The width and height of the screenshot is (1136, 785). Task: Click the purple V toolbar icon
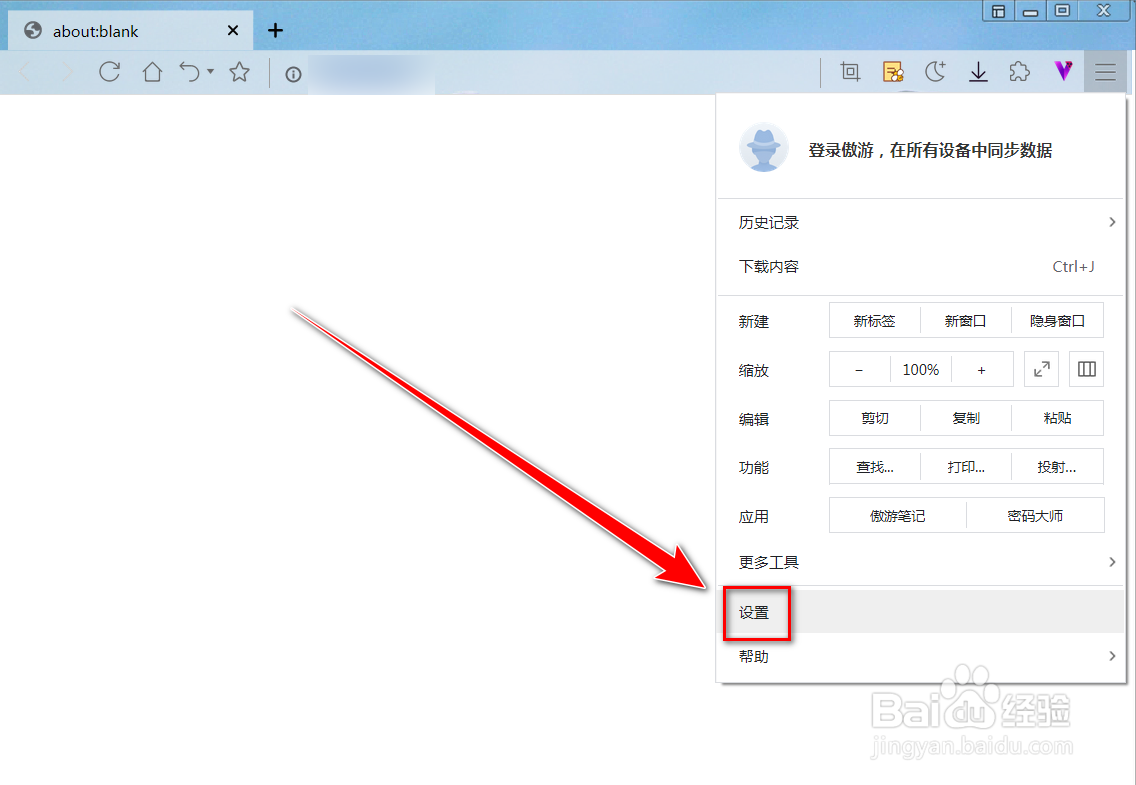(x=1063, y=71)
